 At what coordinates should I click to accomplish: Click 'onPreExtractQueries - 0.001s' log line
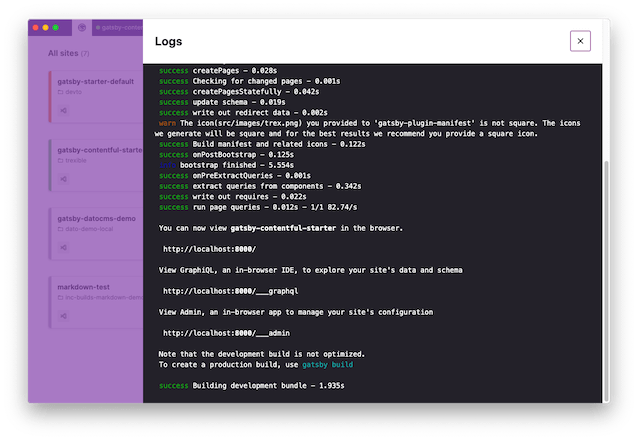click(x=235, y=175)
